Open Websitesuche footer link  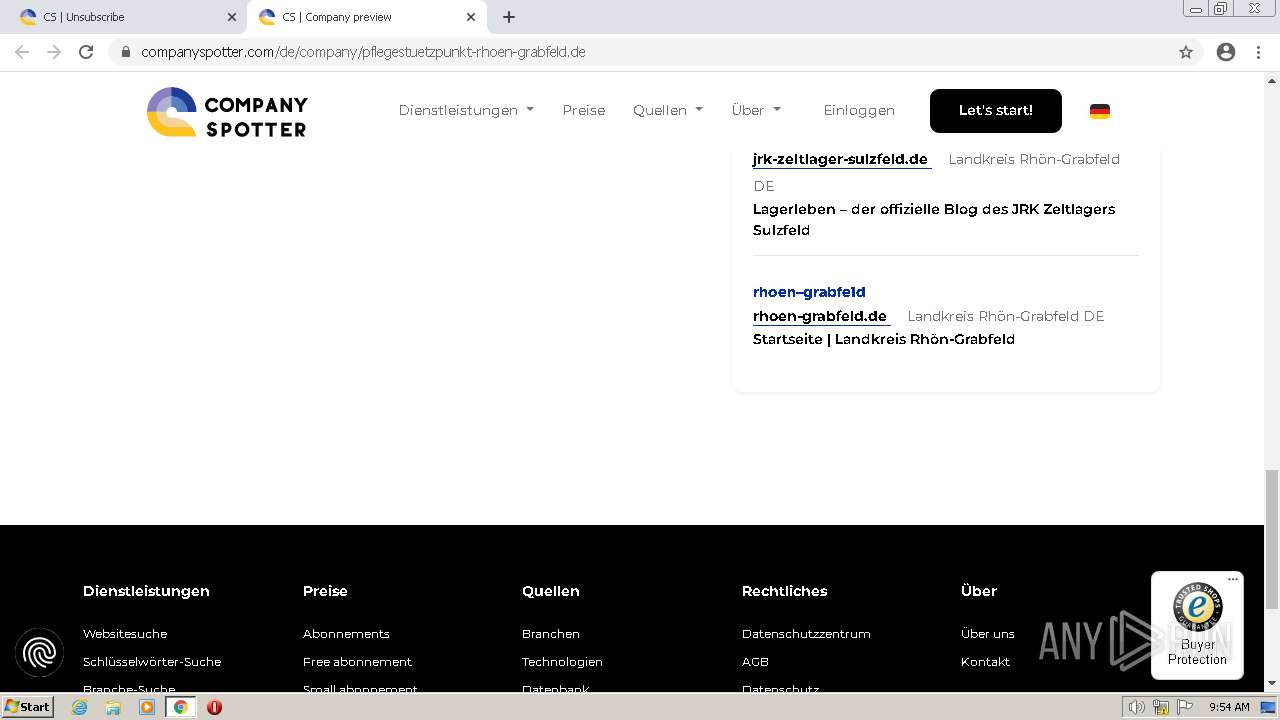125,634
